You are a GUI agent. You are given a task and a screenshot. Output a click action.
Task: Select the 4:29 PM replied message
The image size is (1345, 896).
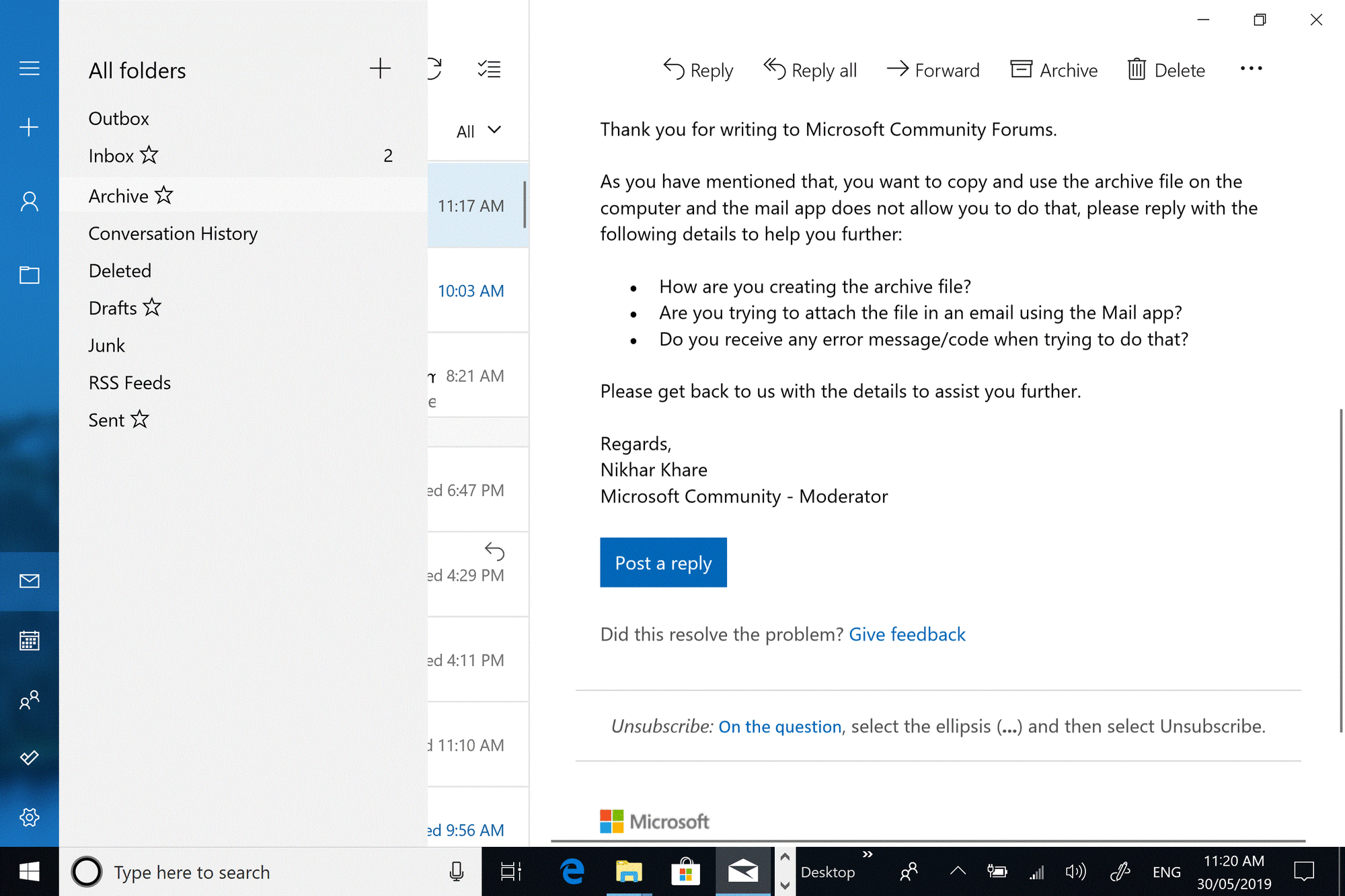477,575
